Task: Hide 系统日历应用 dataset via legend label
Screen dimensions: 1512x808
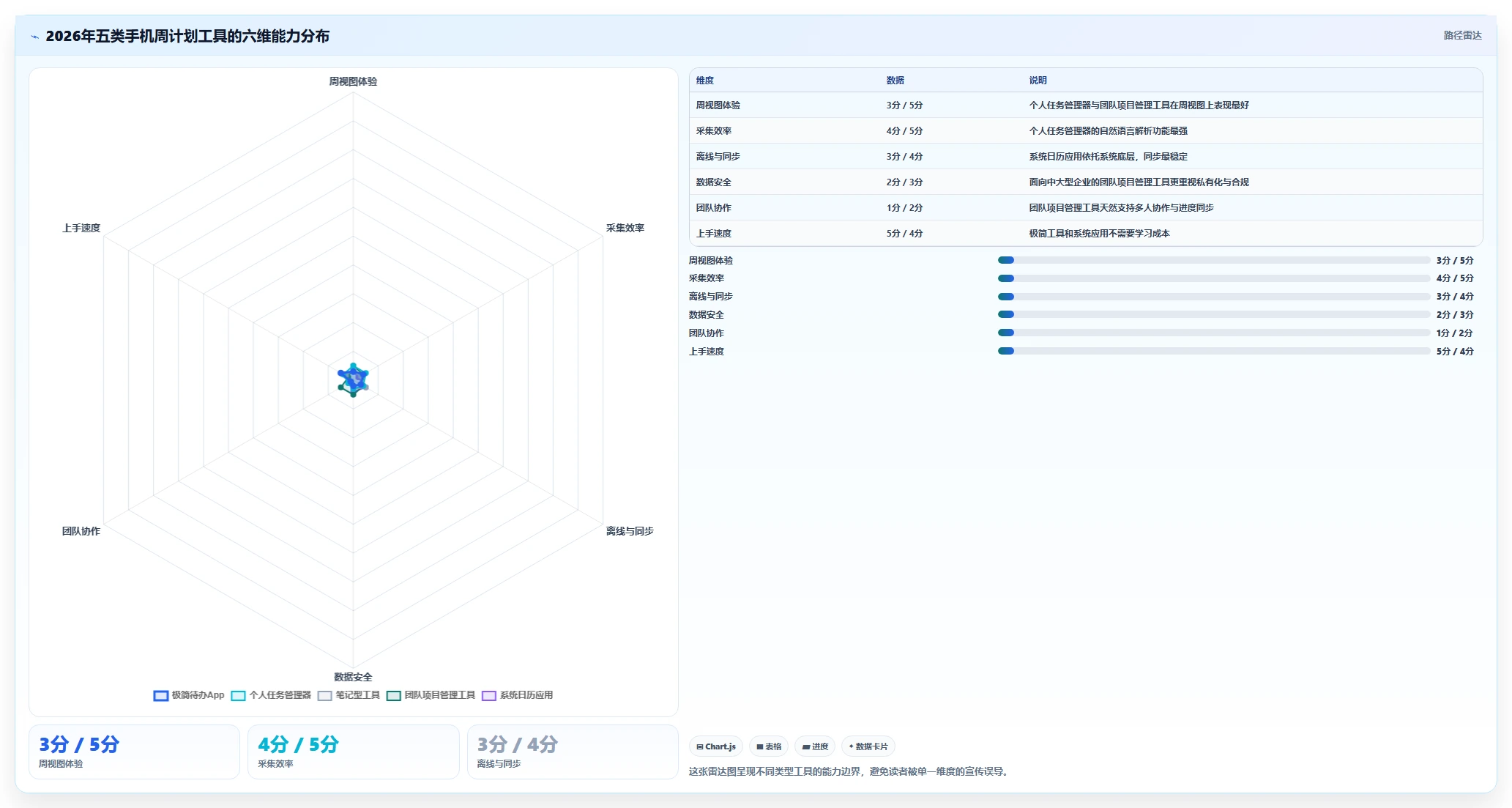Action: pyautogui.click(x=526, y=695)
